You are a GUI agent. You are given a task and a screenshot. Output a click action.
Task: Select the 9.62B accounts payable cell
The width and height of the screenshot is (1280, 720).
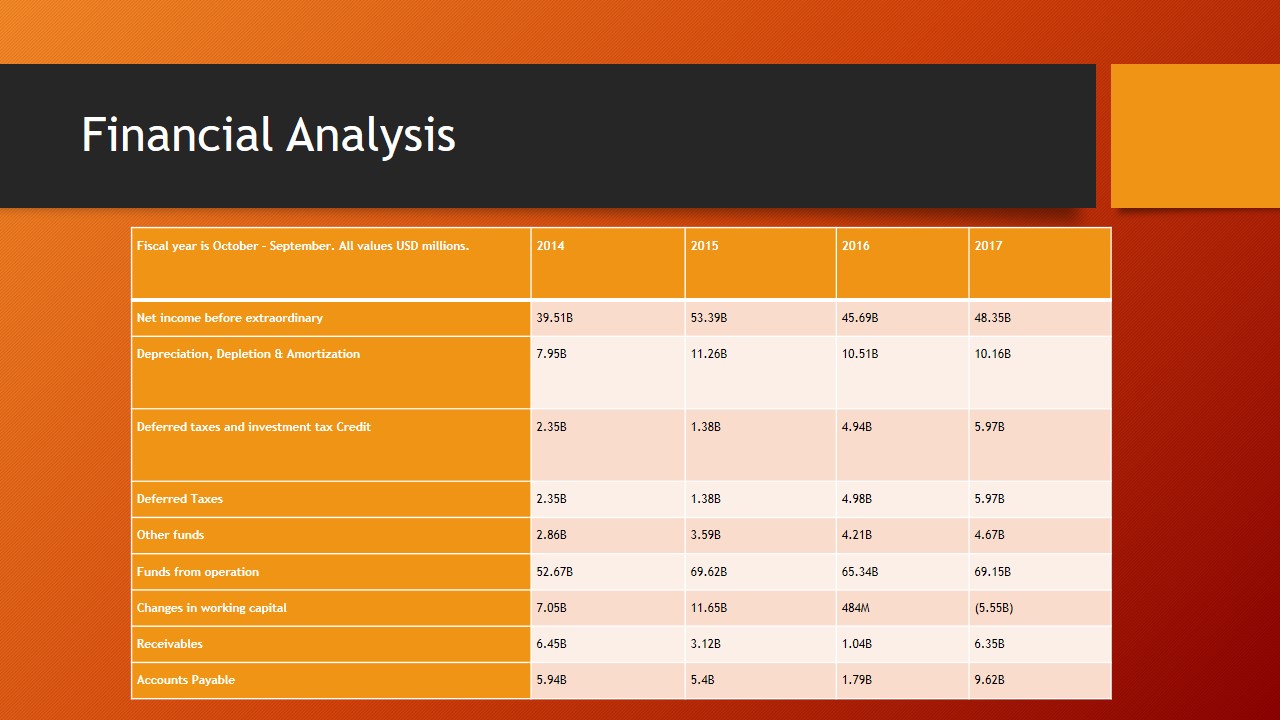(989, 680)
